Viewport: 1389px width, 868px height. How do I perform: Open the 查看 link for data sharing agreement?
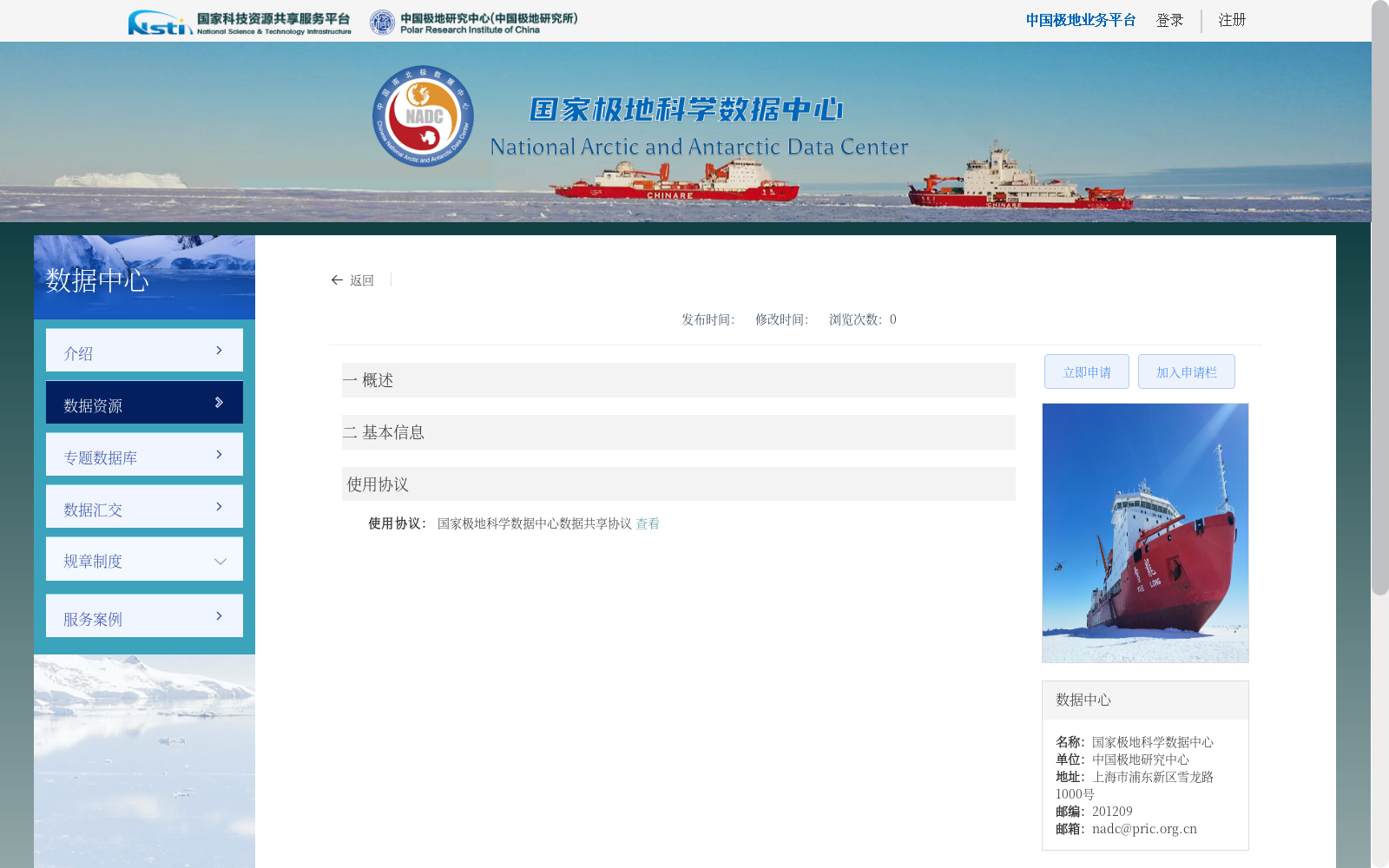click(648, 523)
